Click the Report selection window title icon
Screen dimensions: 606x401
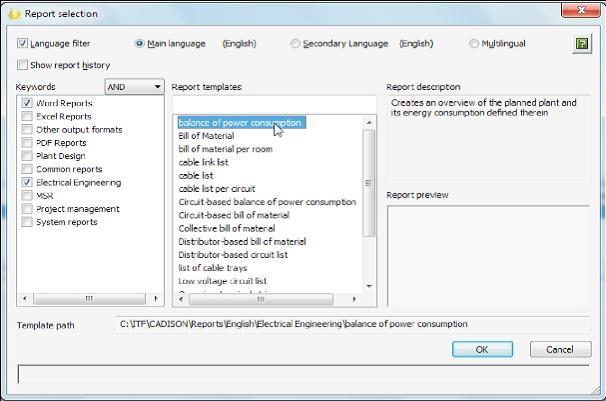(14, 14)
